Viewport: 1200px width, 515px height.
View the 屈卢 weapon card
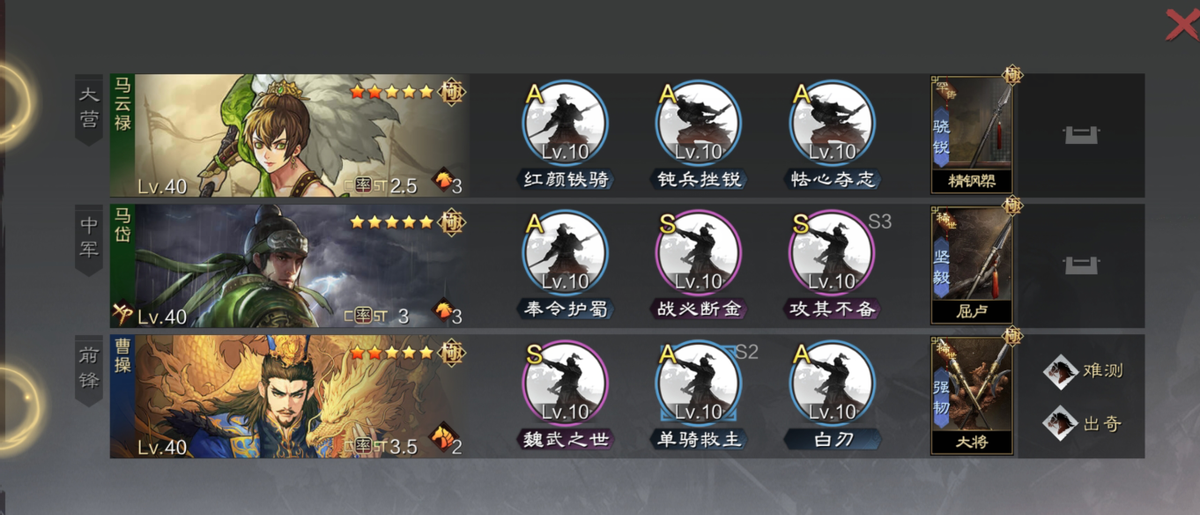[x=971, y=265]
